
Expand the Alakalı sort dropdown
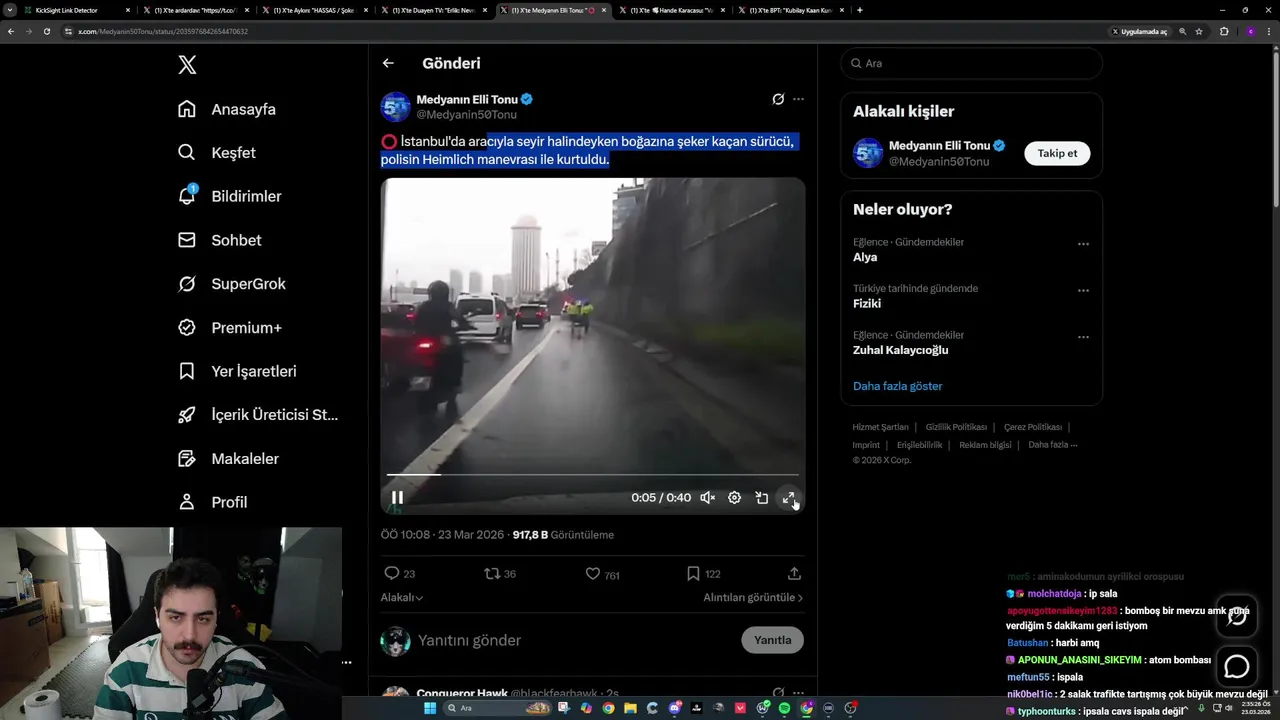coord(402,597)
